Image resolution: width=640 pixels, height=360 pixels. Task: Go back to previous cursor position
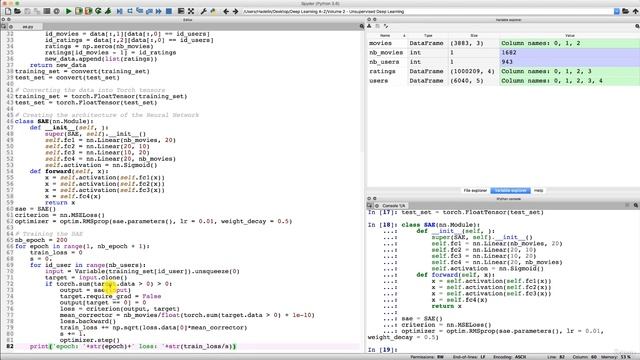point(226,11)
